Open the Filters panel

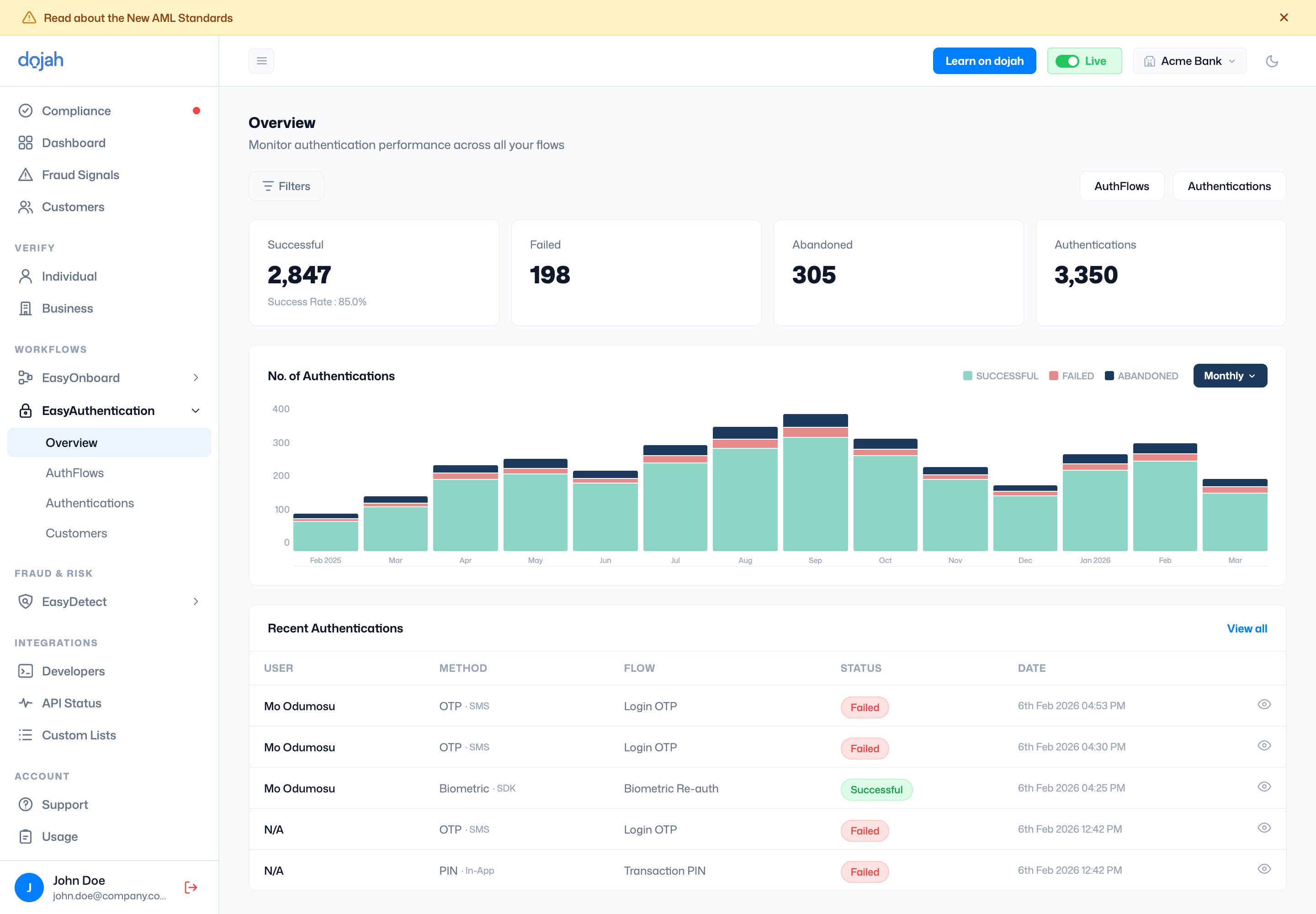click(x=287, y=186)
